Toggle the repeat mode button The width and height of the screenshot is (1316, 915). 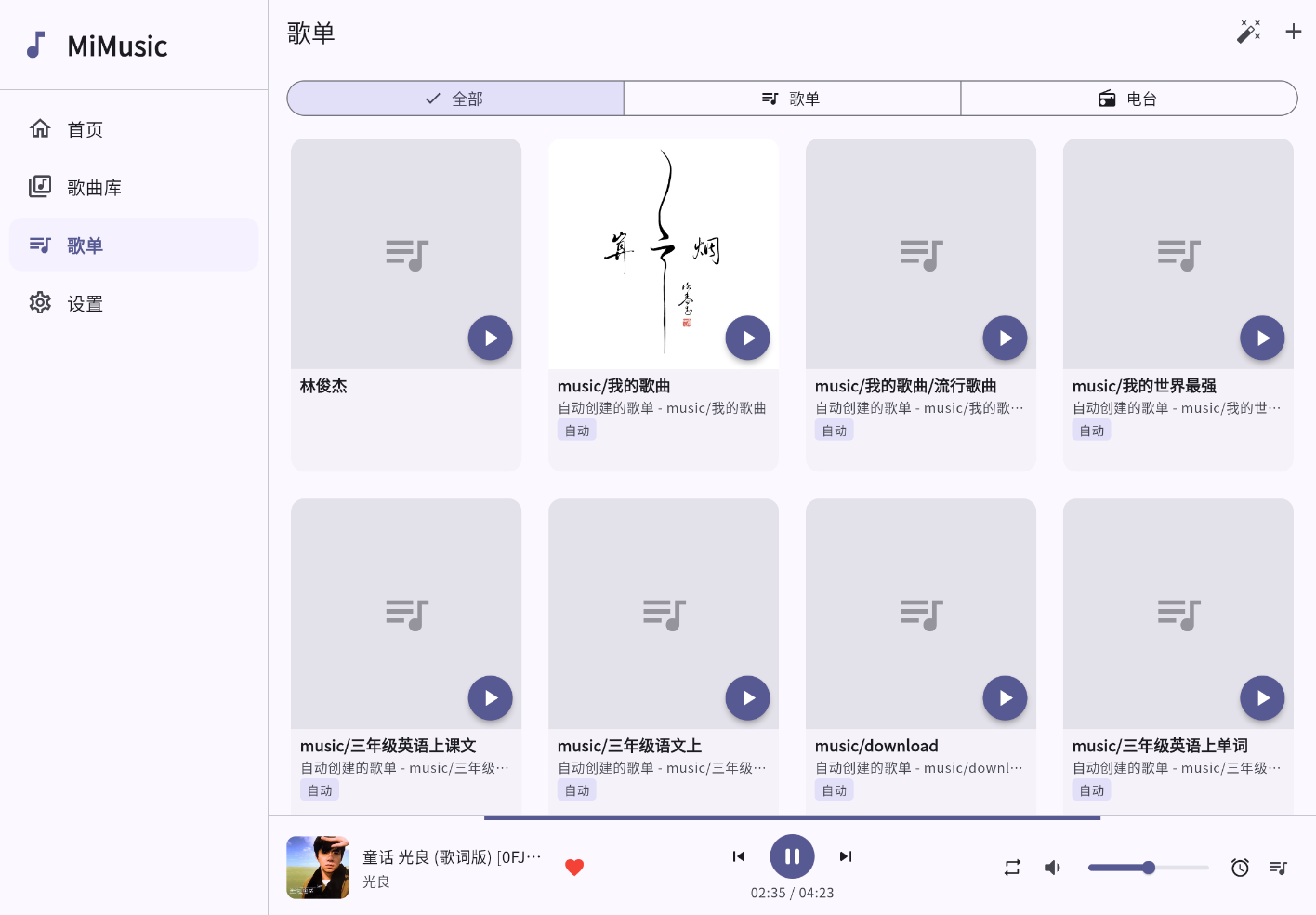1012,868
